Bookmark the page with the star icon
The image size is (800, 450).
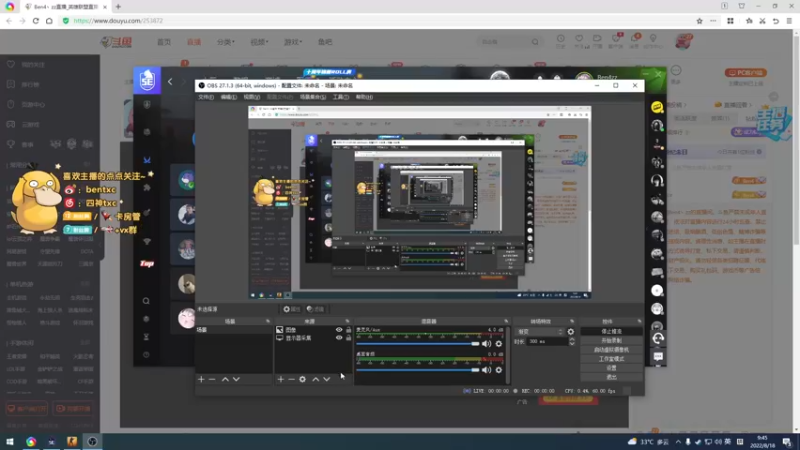(x=699, y=21)
